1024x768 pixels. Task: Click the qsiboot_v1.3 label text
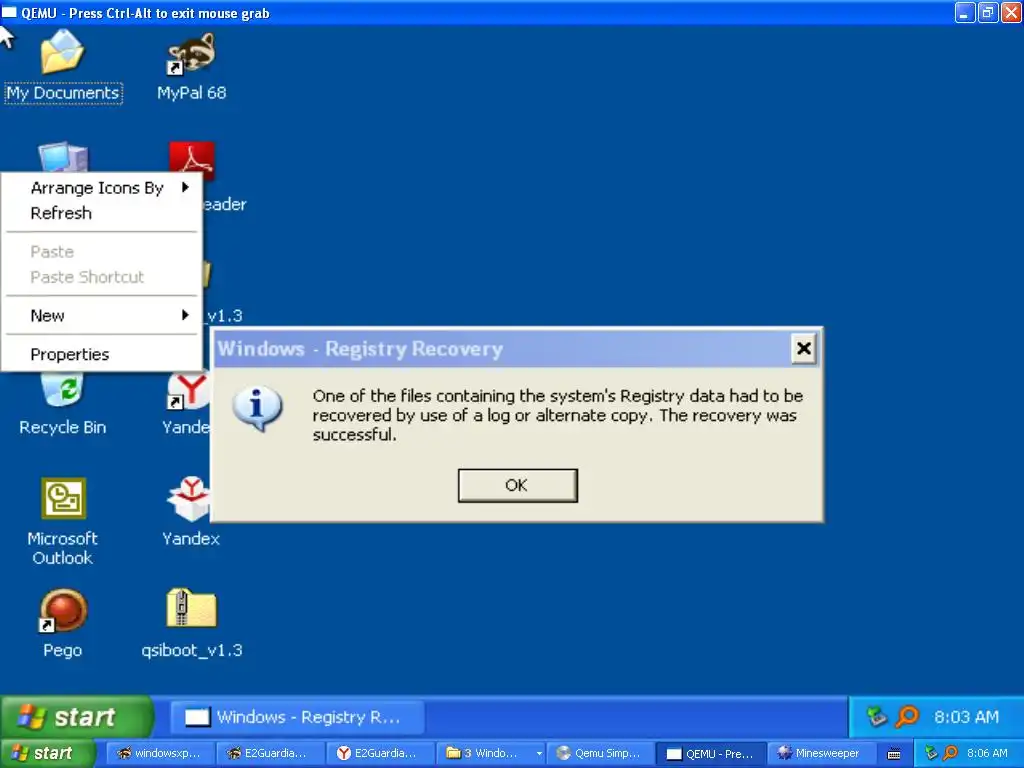(x=191, y=650)
